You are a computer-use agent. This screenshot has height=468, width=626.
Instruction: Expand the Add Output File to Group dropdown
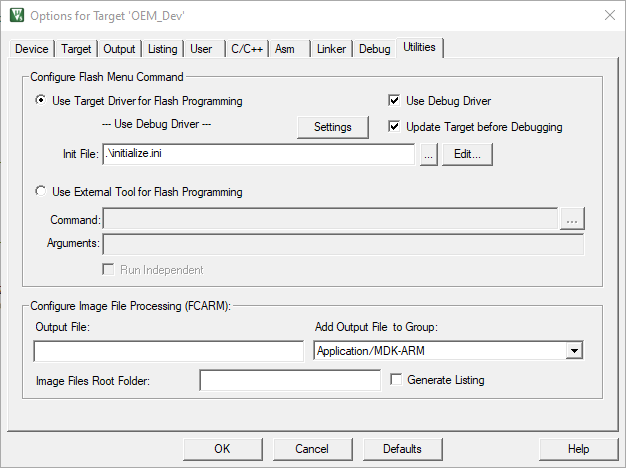(573, 351)
